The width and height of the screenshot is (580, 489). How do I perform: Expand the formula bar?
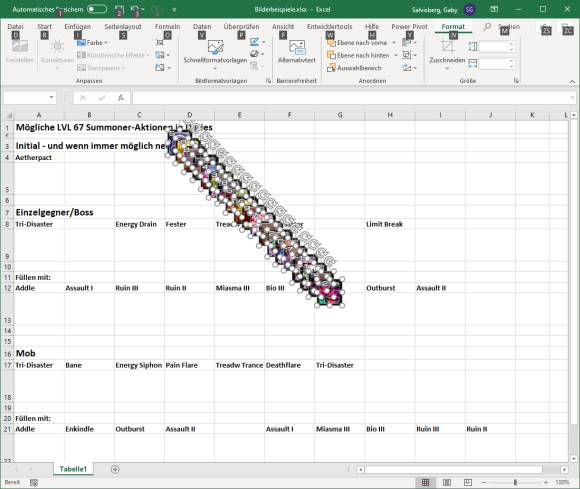coord(572,98)
